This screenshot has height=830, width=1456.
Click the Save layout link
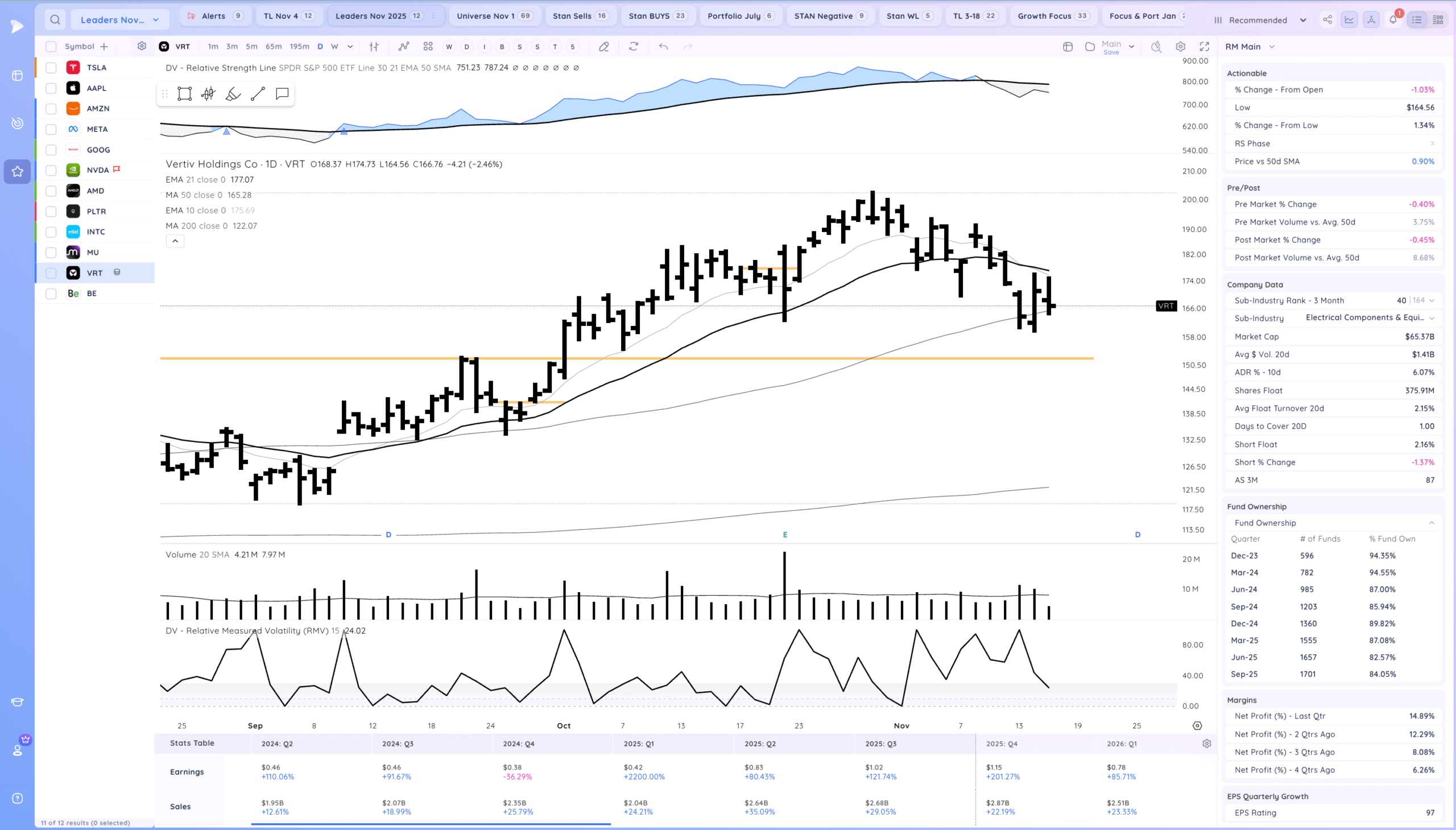point(1111,52)
